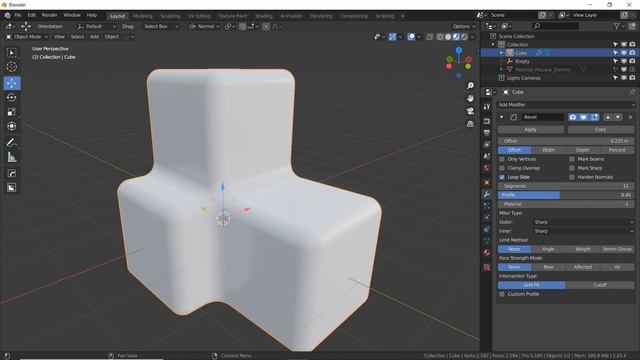This screenshot has width=640, height=360.
Task: Open the Material properties tab
Action: [487, 253]
